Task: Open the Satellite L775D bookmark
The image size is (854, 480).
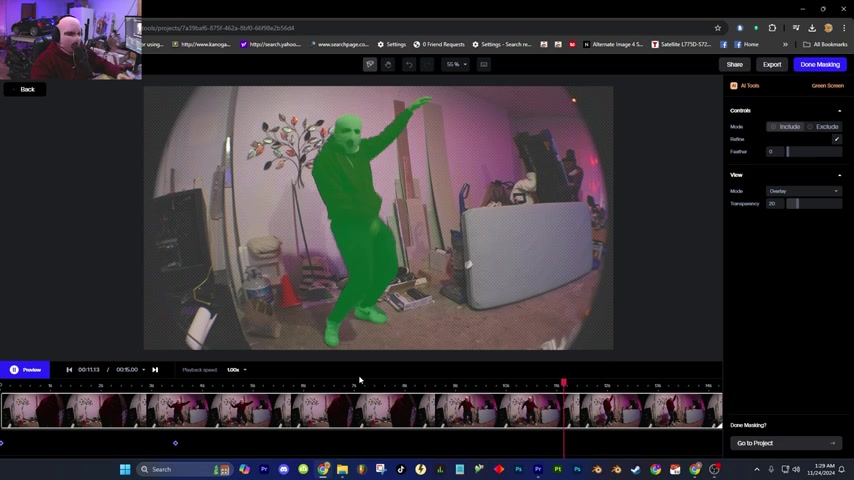Action: [681, 44]
